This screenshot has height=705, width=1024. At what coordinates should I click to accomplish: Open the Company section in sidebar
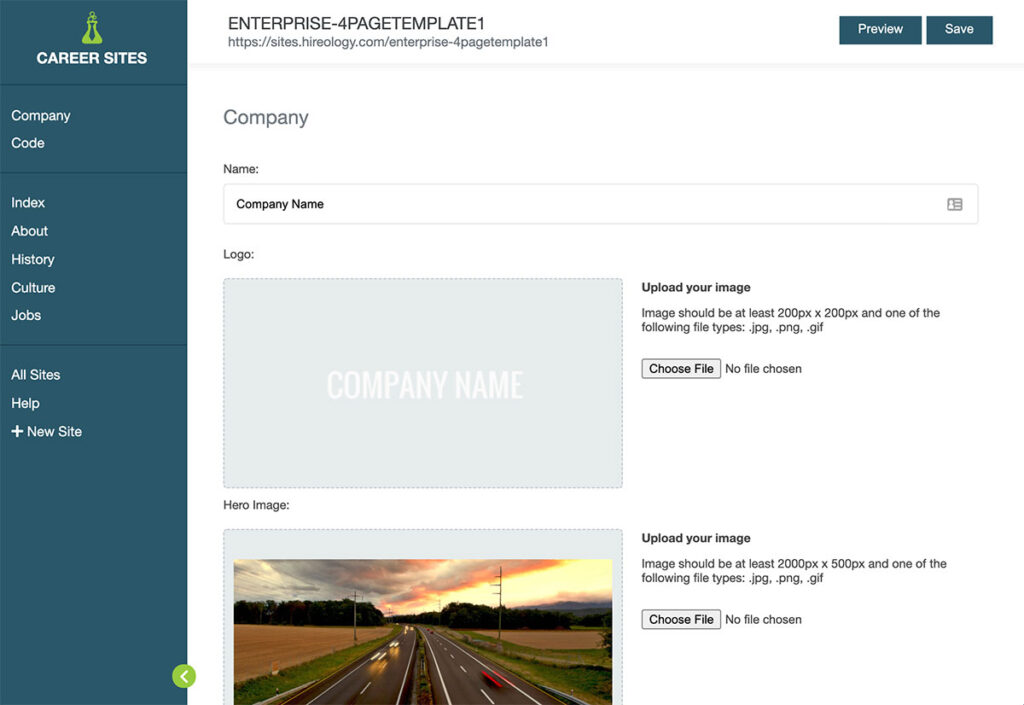pos(40,116)
